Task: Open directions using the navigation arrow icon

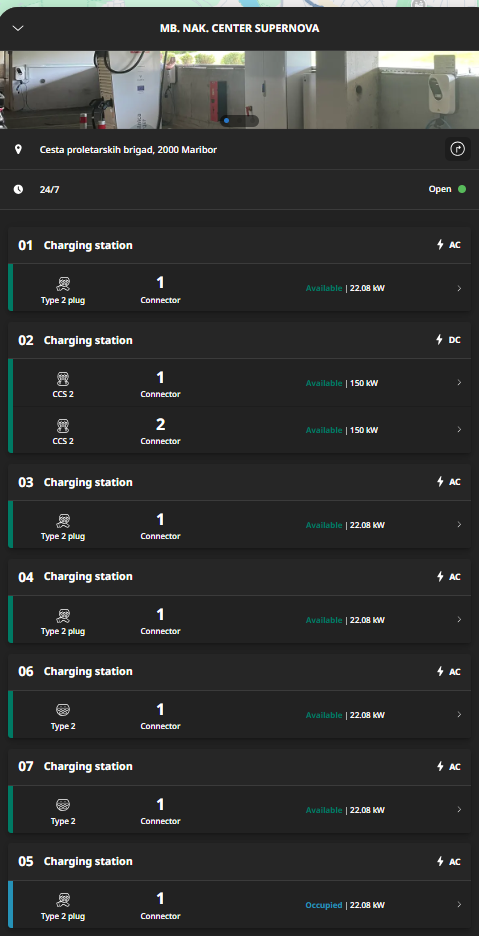Action: 457,149
